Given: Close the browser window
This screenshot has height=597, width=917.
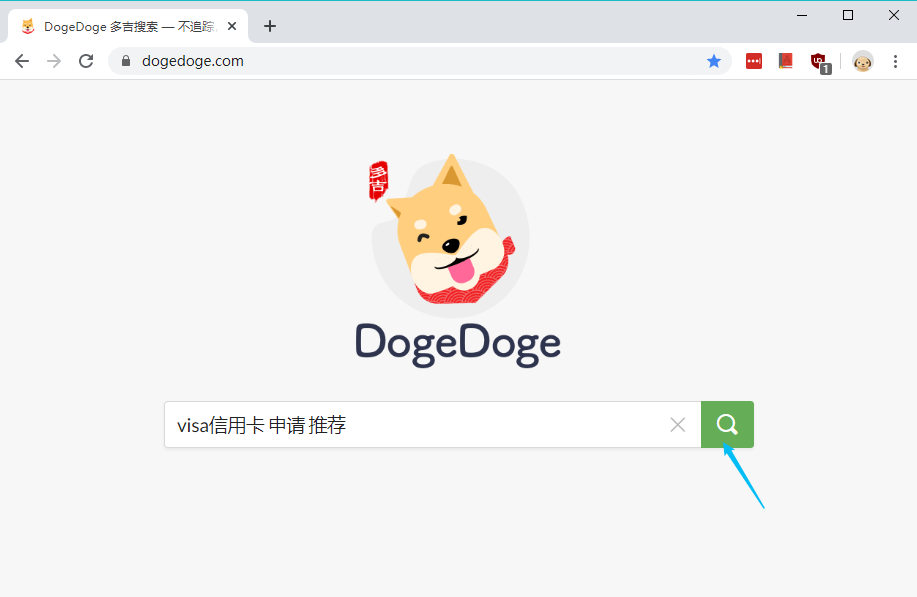Looking at the screenshot, I should 894,15.
